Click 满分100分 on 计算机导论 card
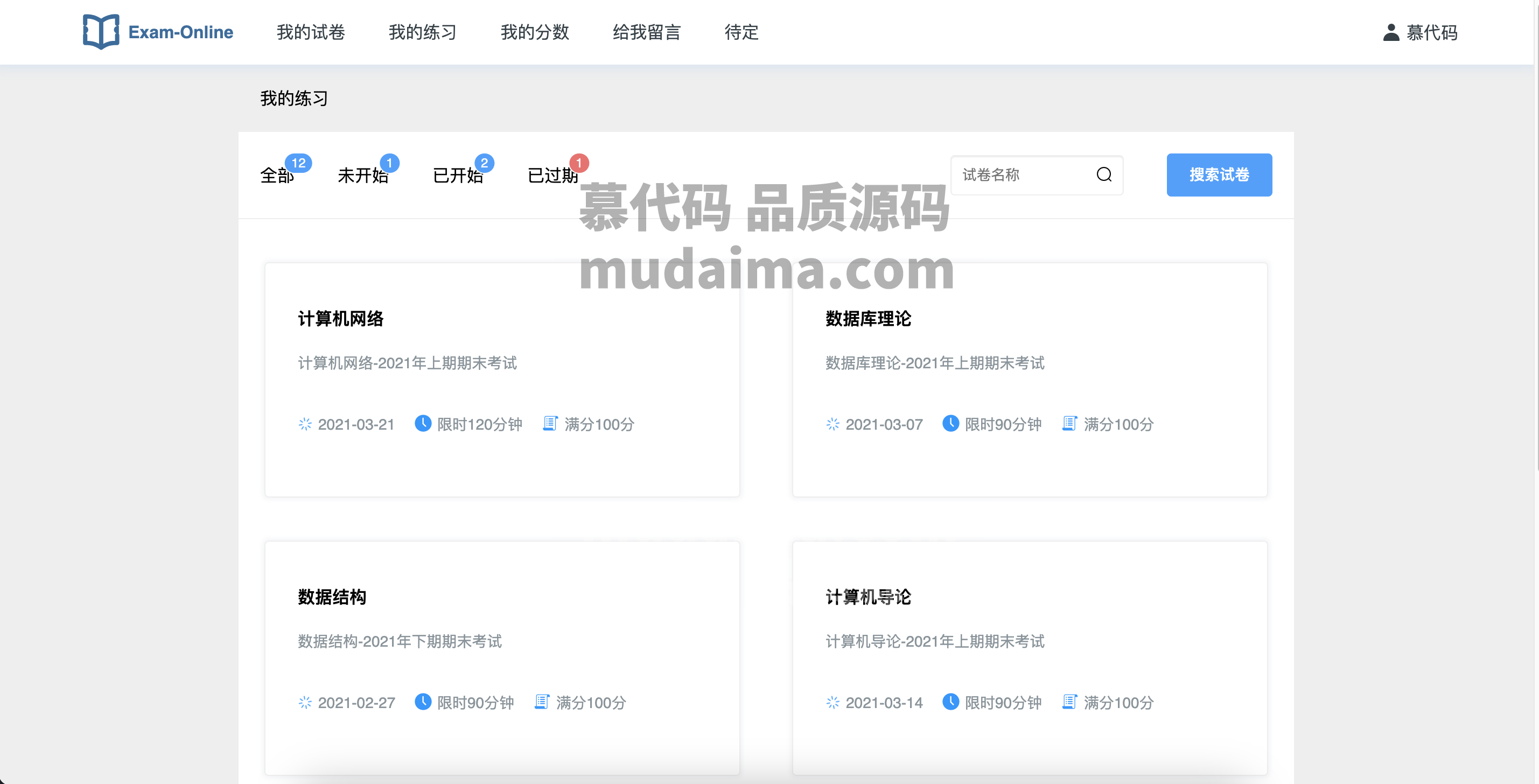This screenshot has height=784, width=1539. tap(1118, 703)
